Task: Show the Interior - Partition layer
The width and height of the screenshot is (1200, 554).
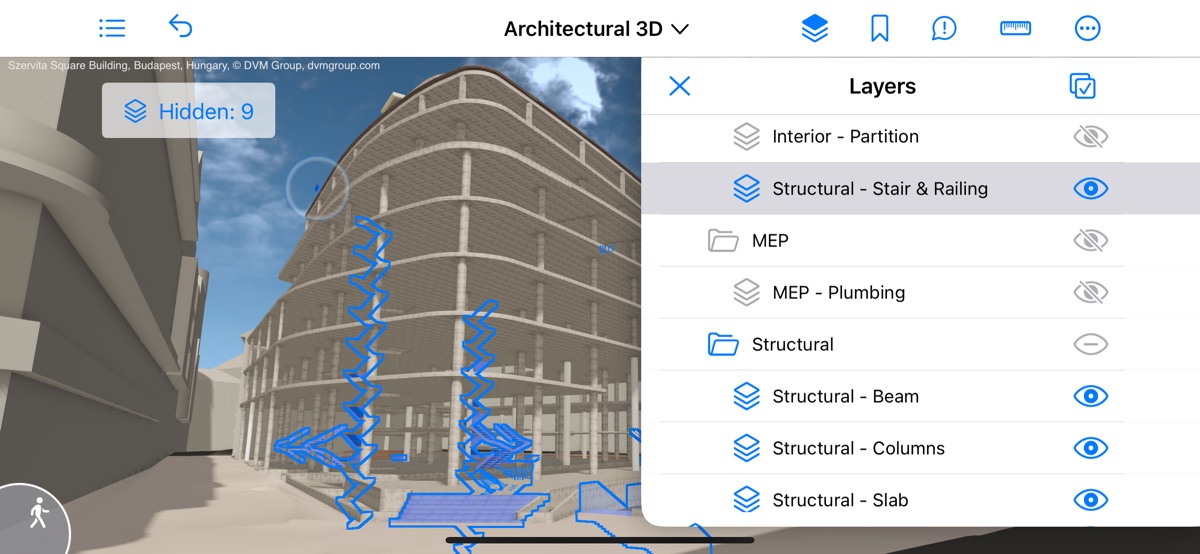Action: coord(1090,137)
